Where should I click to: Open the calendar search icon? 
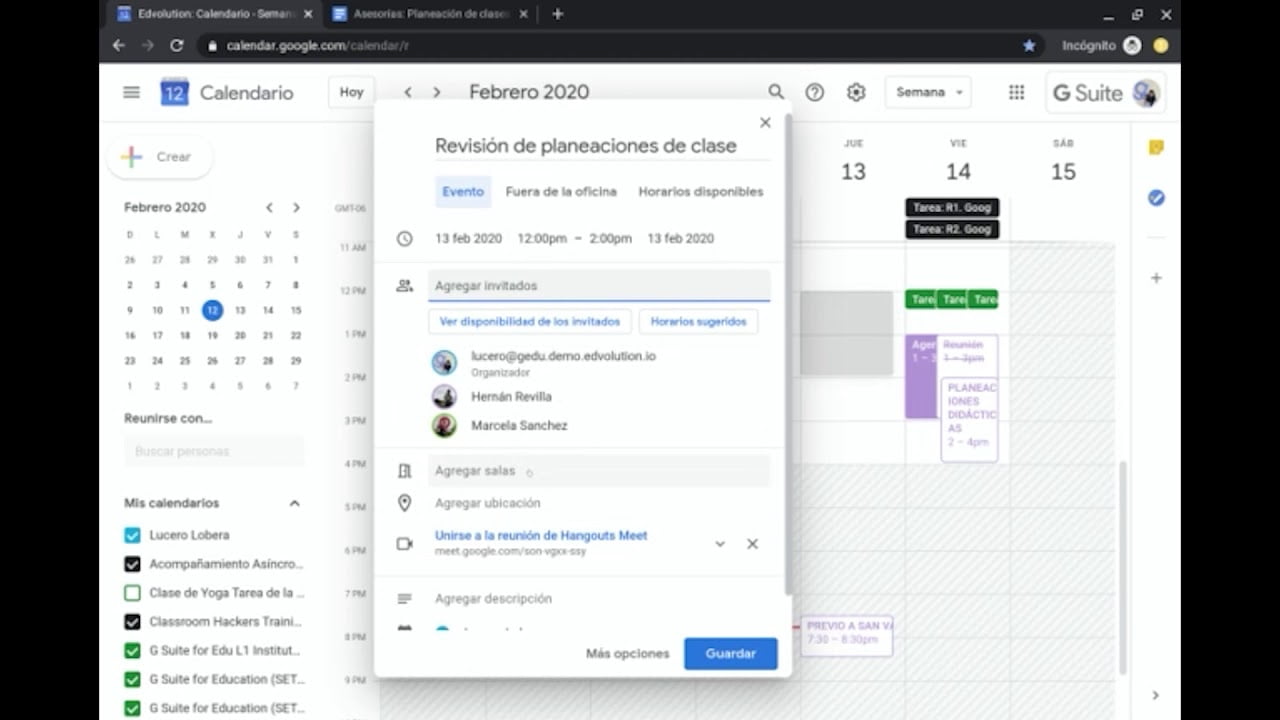(776, 92)
